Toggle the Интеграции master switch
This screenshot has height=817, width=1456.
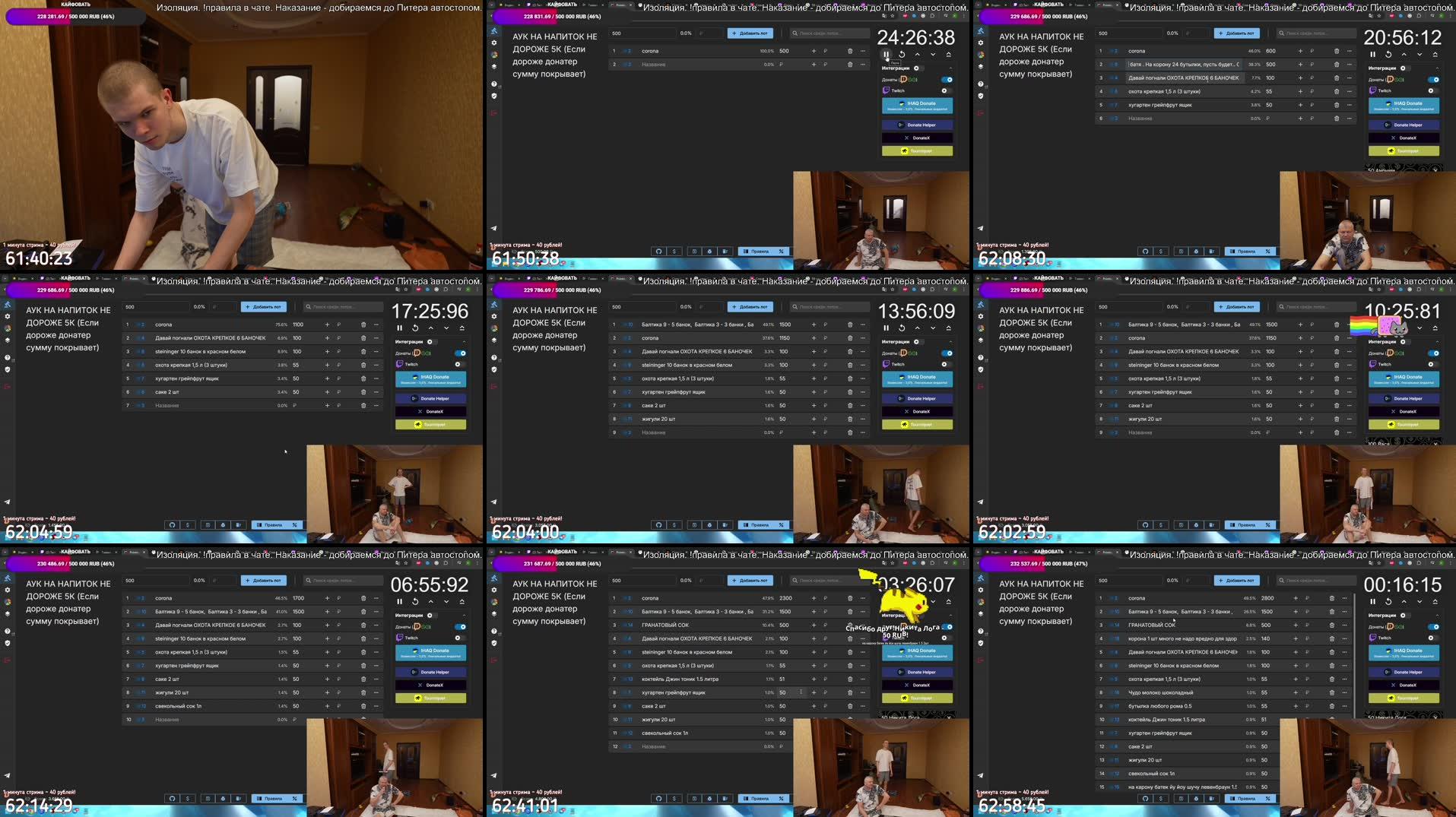coord(918,68)
